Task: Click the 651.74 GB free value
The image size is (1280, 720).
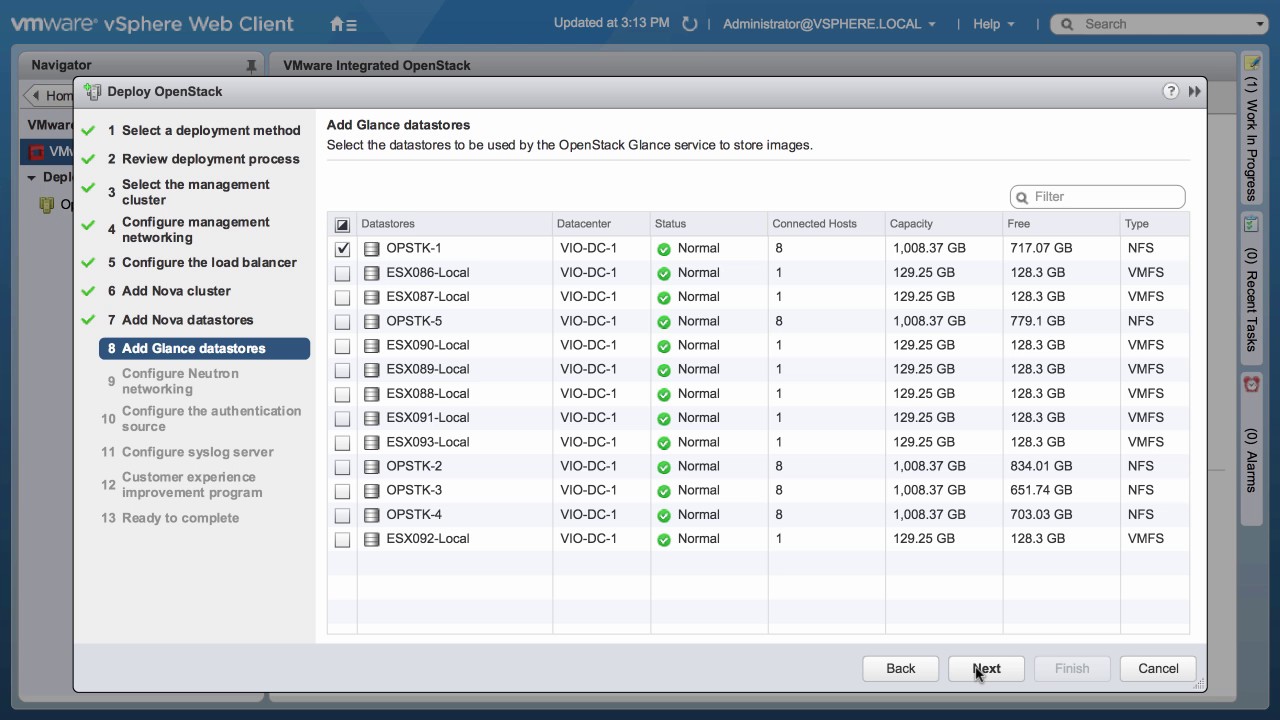Action: pos(1041,490)
